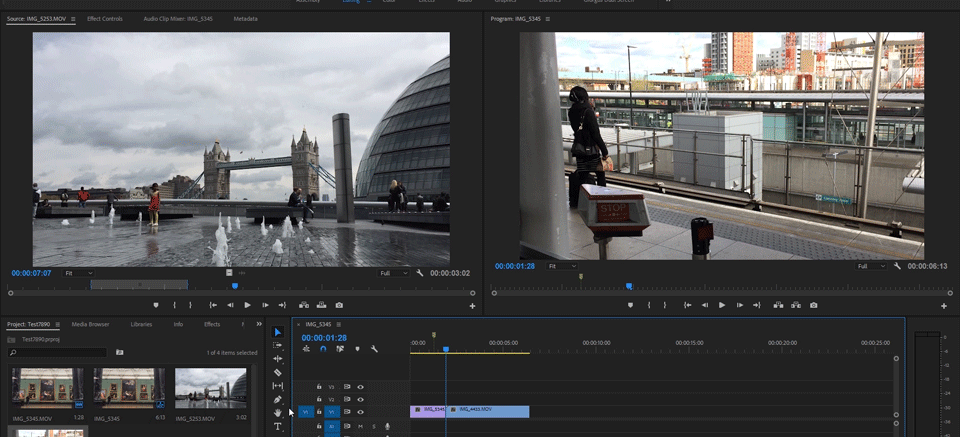
Task: Click nest sequences insert toggle icon
Action: click(306, 349)
